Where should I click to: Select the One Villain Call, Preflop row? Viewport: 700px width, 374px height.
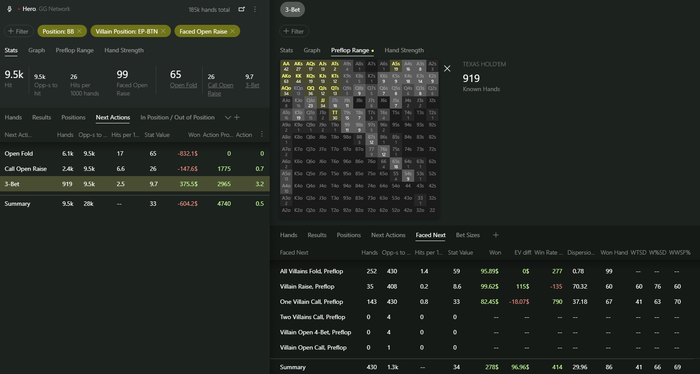[485, 302]
